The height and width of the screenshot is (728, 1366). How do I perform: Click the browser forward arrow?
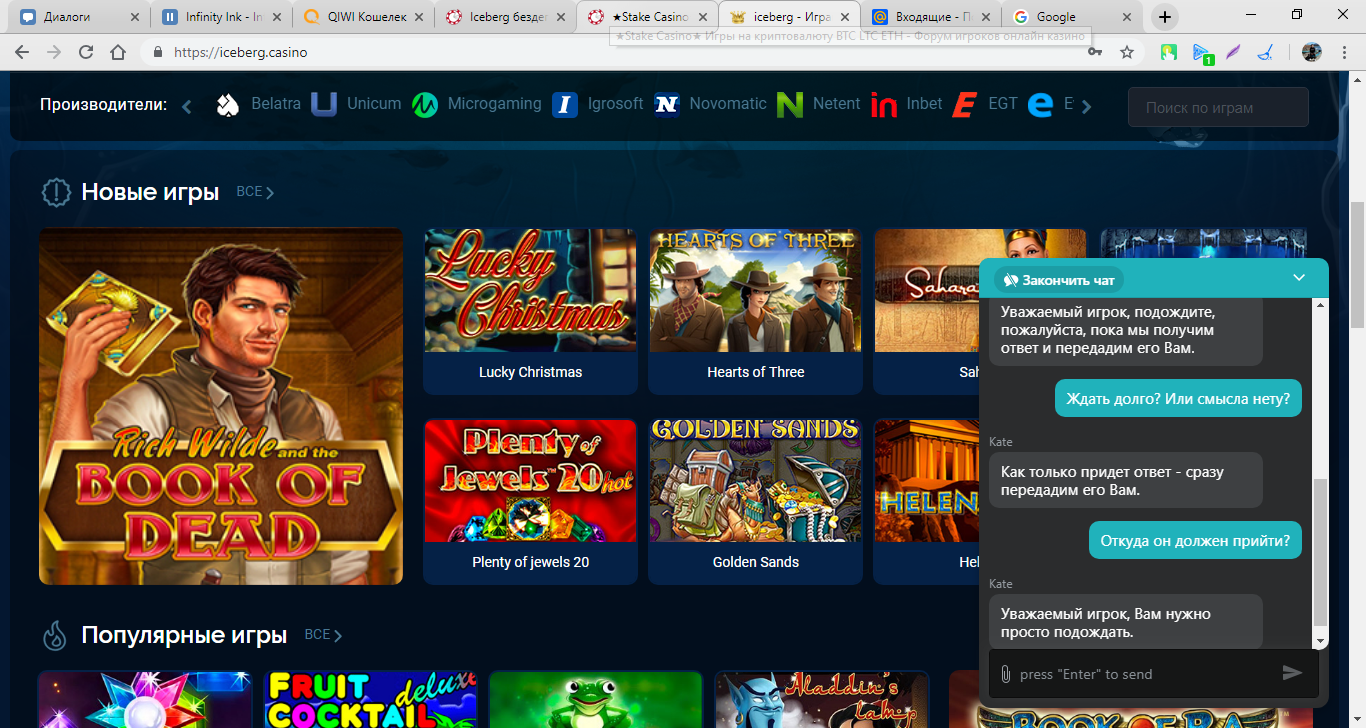point(54,52)
